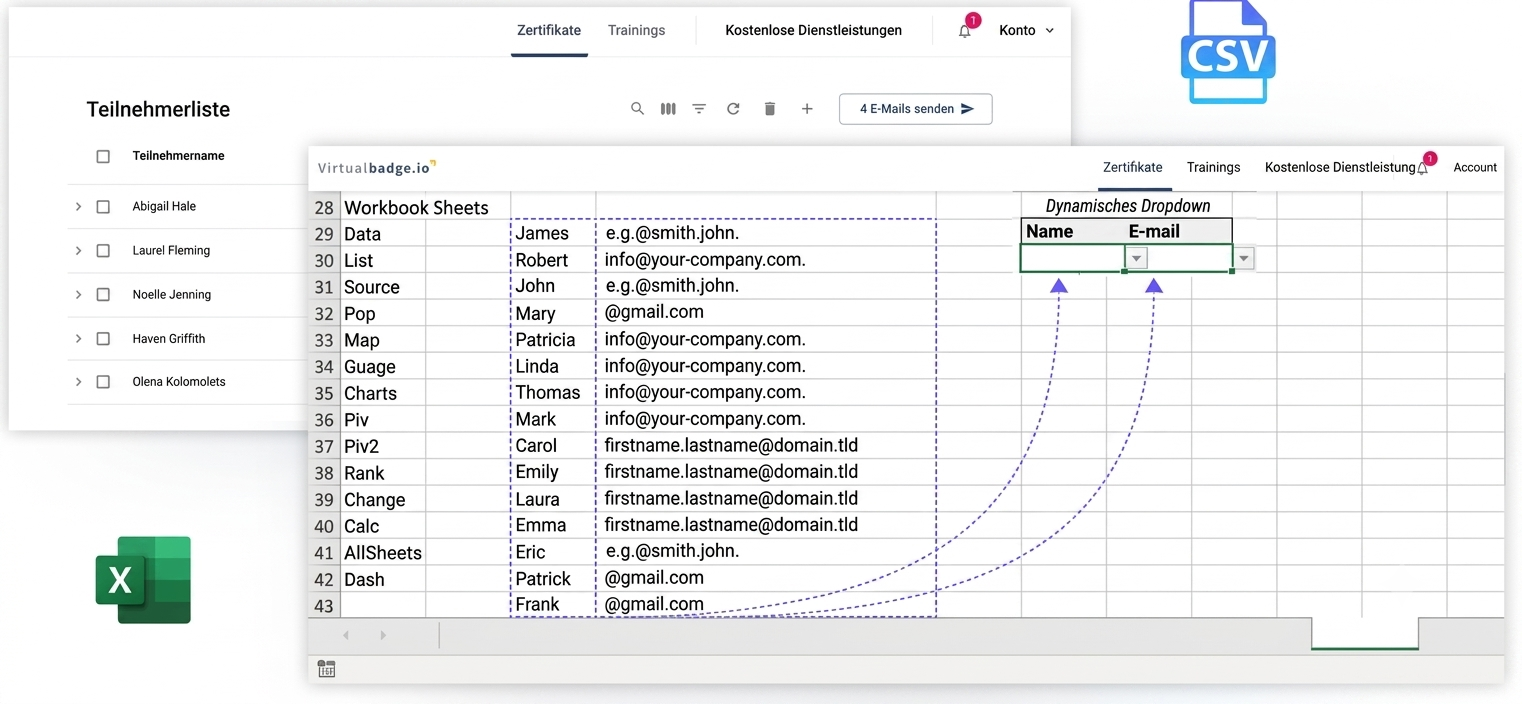This screenshot has height=704, width=1522.
Task: Select the AllSheets cell
Action: click(383, 553)
